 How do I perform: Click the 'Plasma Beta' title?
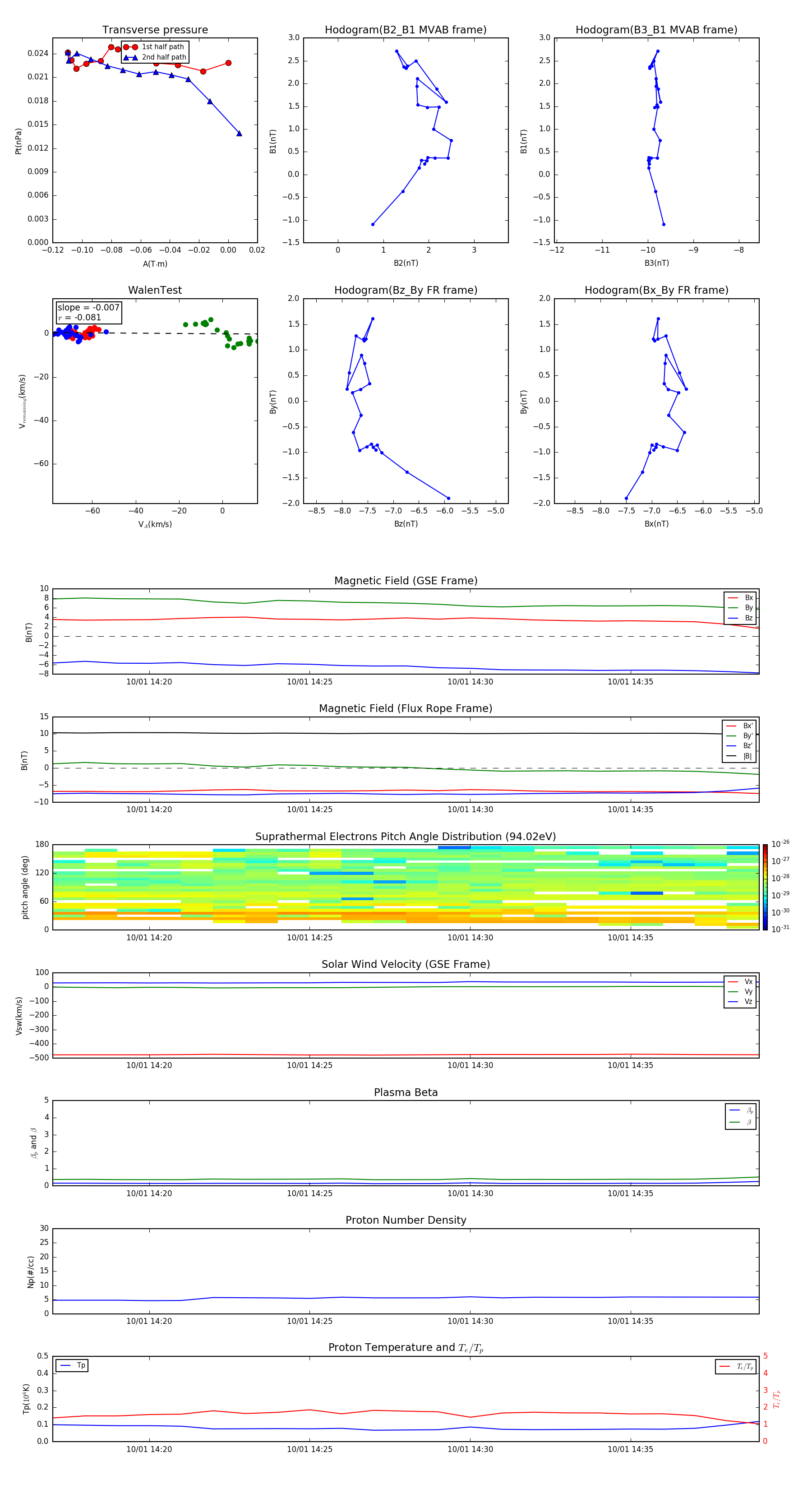(x=406, y=1092)
